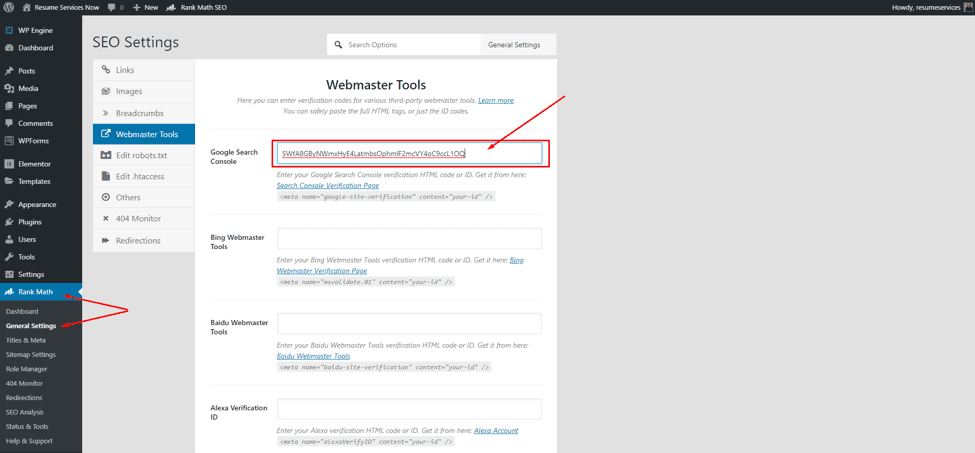Click the baidu-site-verification meta code snippet
The image size is (975, 453).
[384, 367]
